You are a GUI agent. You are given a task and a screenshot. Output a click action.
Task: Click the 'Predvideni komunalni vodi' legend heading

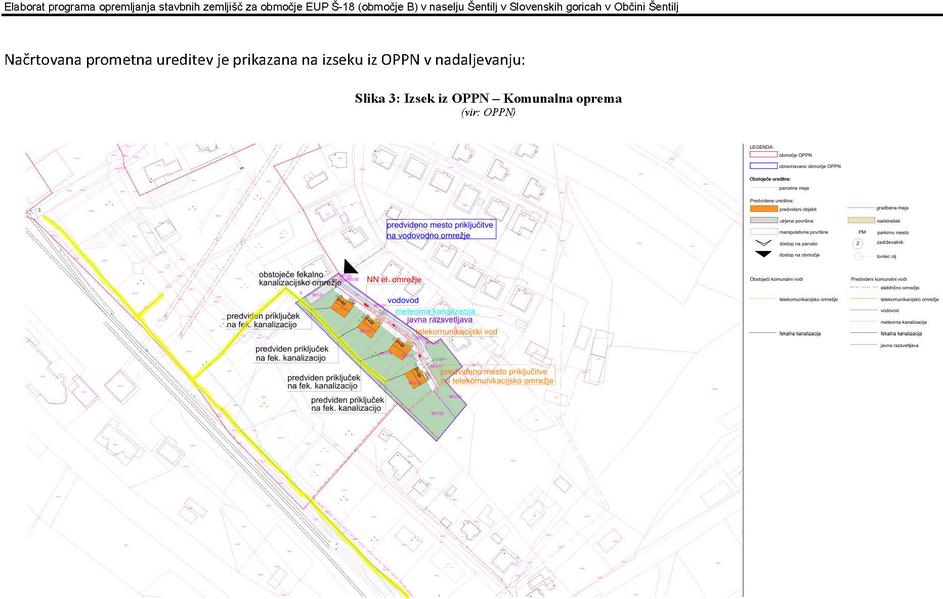pos(879,279)
